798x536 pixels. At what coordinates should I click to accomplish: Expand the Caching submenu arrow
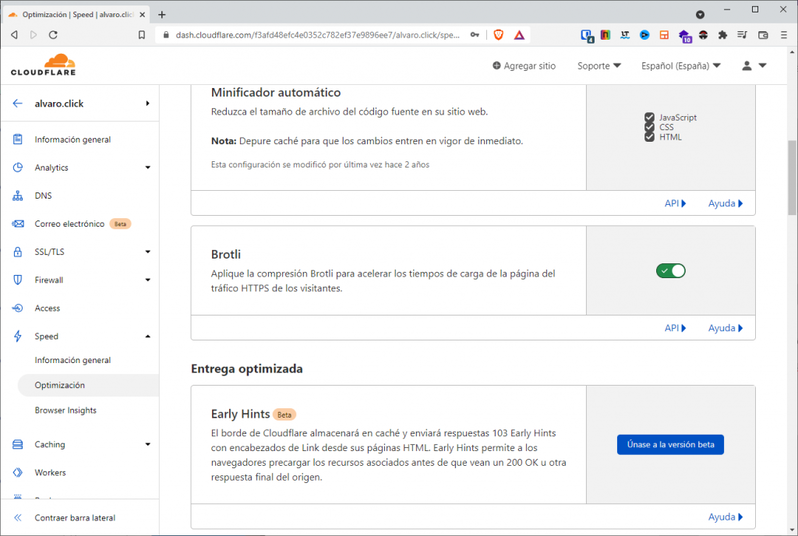148,444
